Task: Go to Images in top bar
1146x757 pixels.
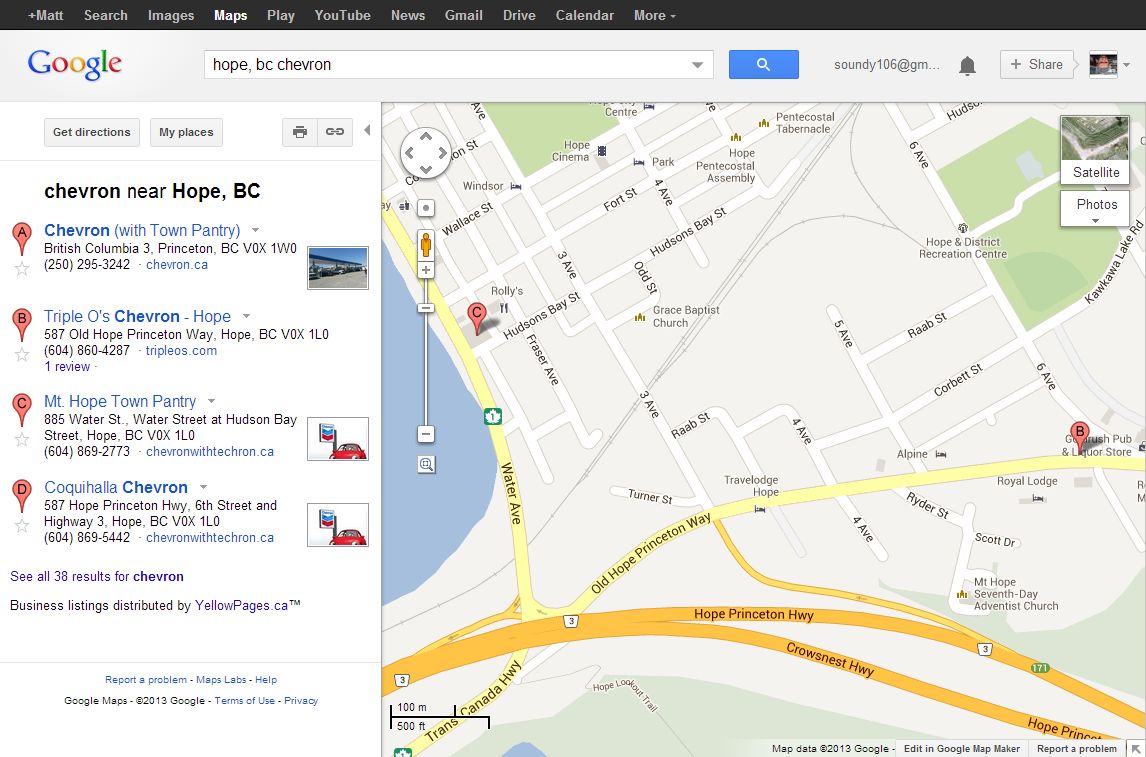Action: [171, 15]
